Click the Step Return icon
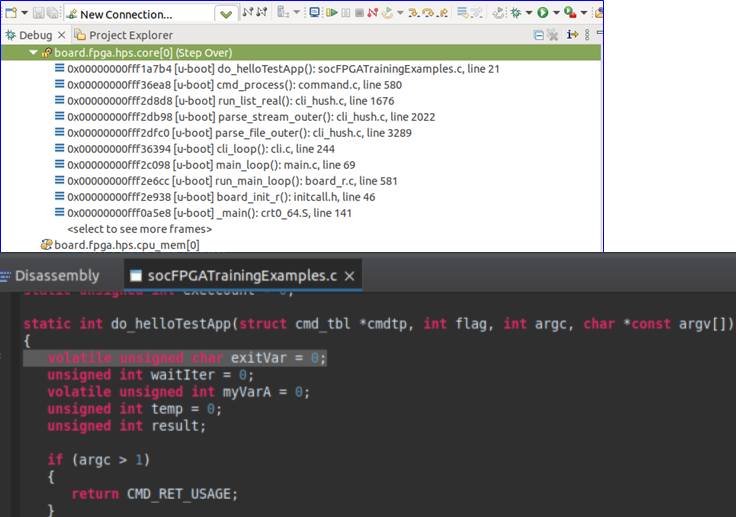This screenshot has height=517, width=746. [445, 13]
